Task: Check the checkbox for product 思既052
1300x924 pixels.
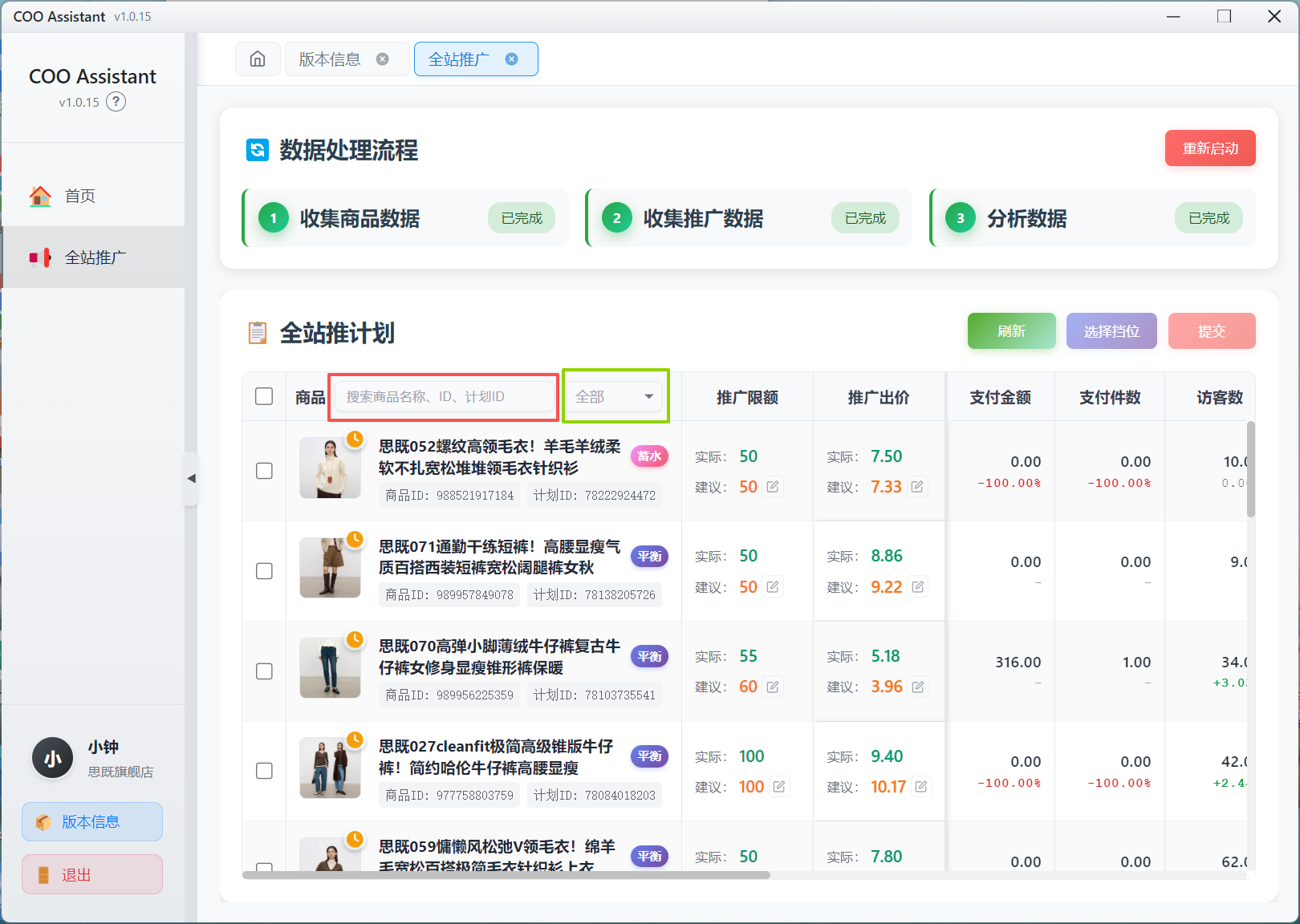Action: (264, 472)
